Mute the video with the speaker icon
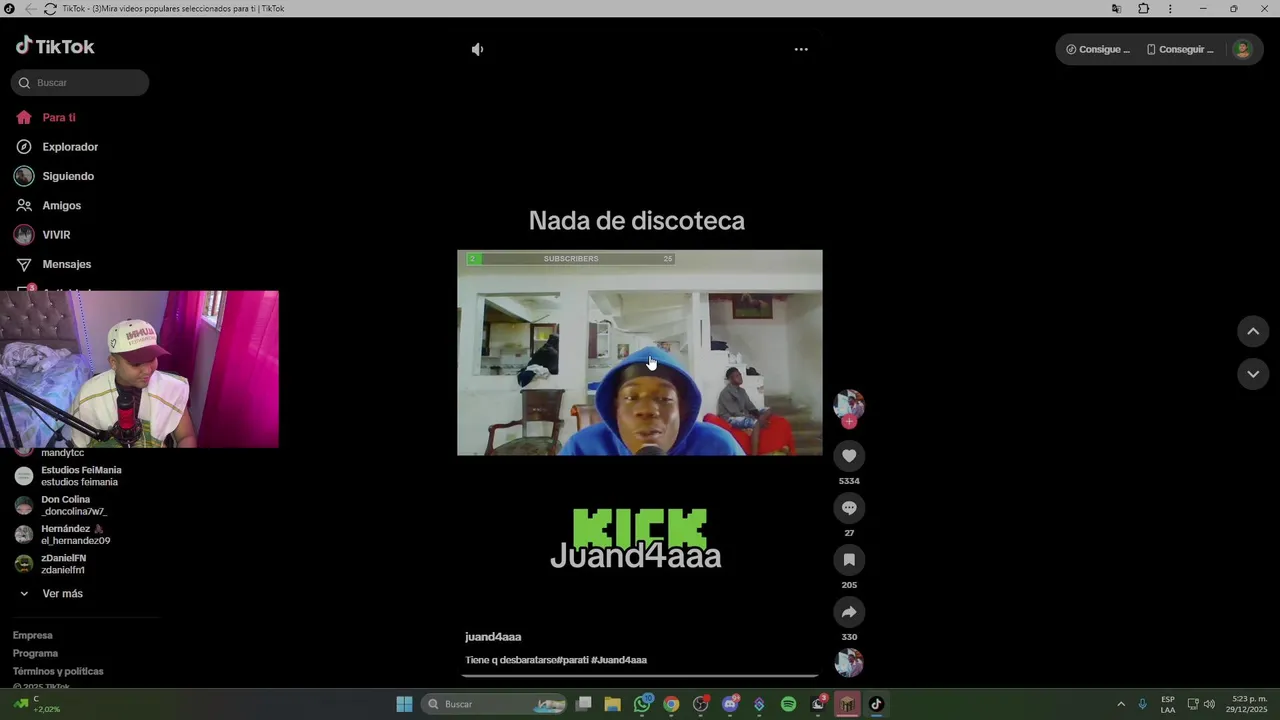Viewport: 1280px width, 720px height. (478, 49)
